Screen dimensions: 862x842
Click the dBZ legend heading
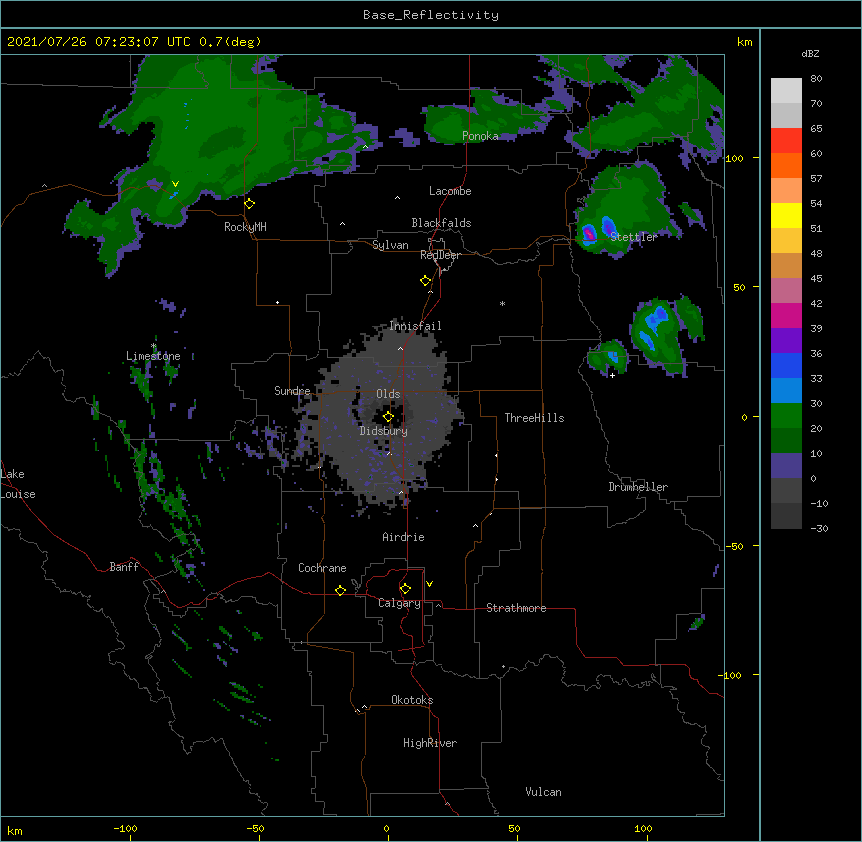(x=810, y=54)
